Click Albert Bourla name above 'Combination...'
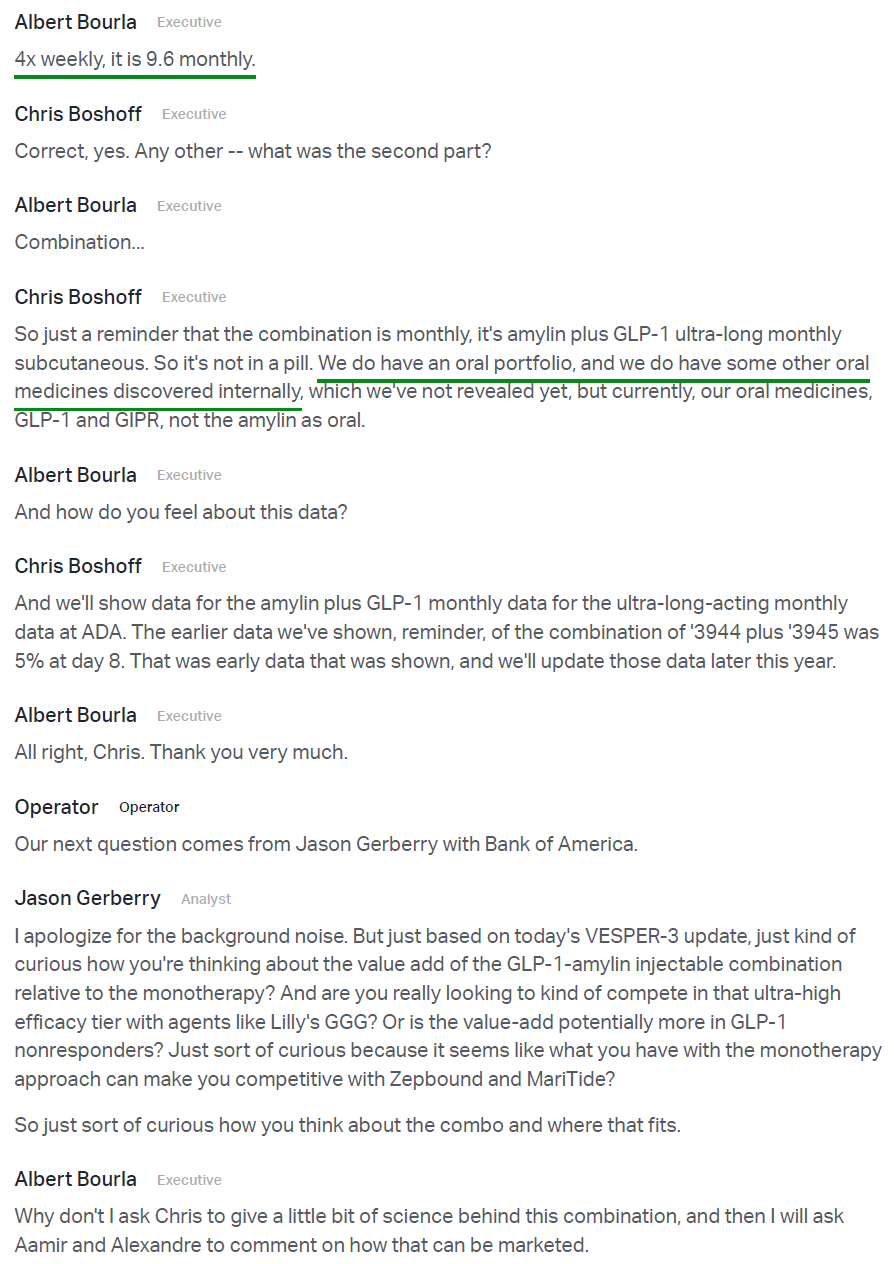 click(x=75, y=205)
